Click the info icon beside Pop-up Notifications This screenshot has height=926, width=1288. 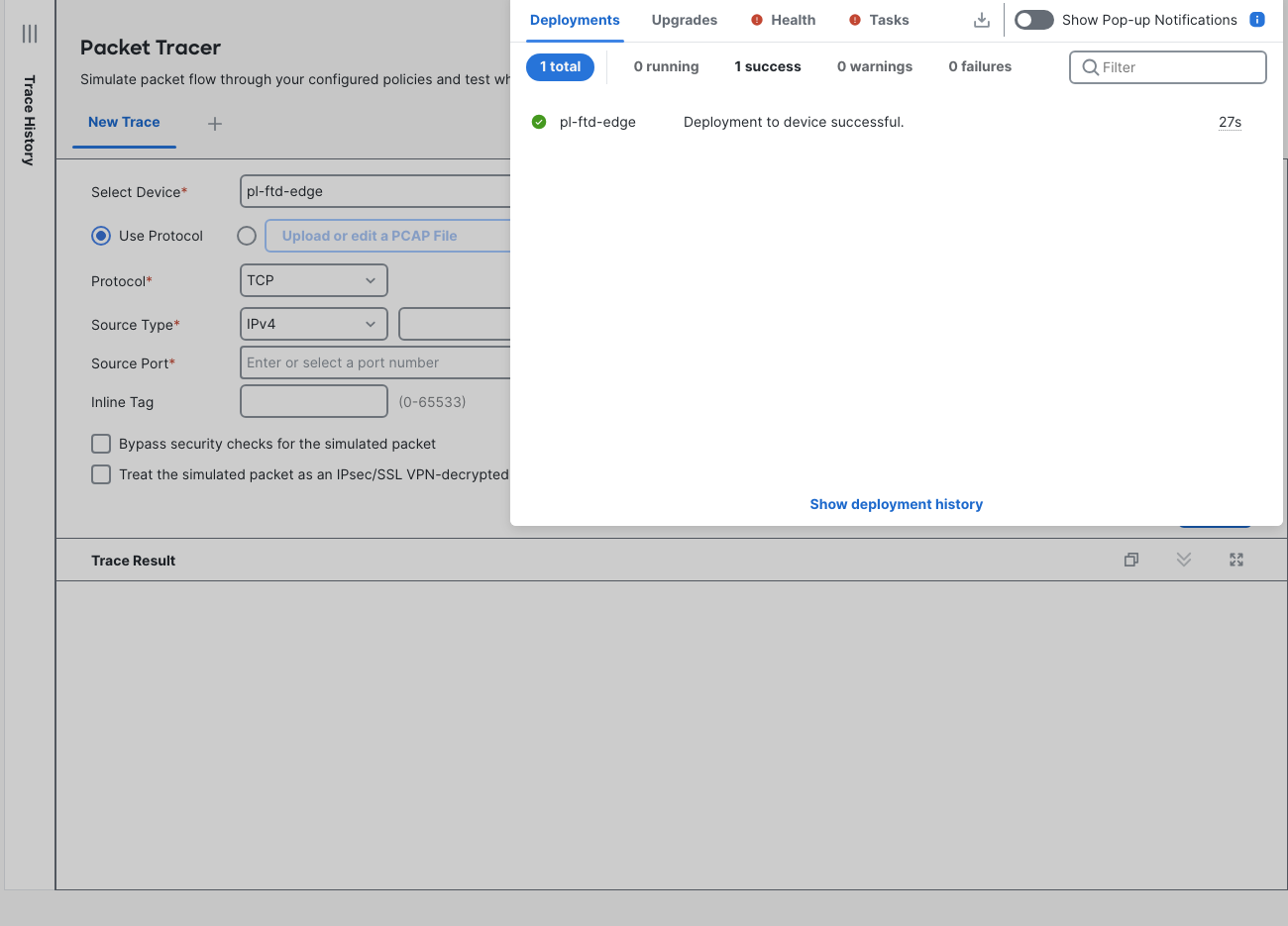coord(1257,20)
